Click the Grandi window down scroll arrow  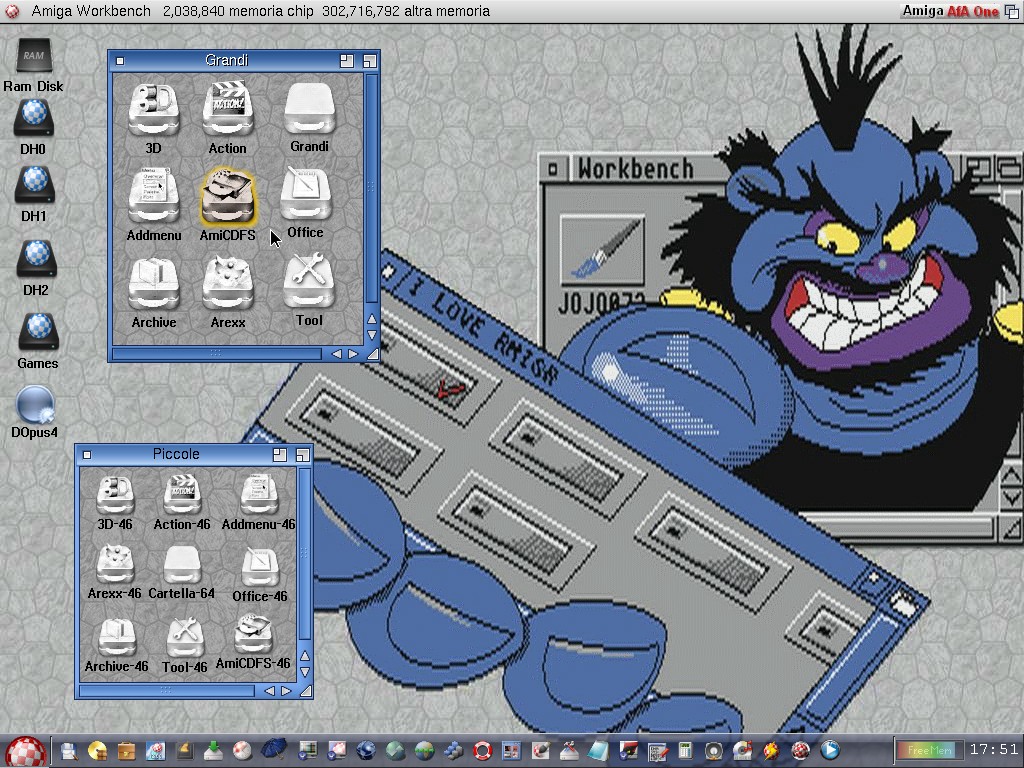pyautogui.click(x=372, y=335)
